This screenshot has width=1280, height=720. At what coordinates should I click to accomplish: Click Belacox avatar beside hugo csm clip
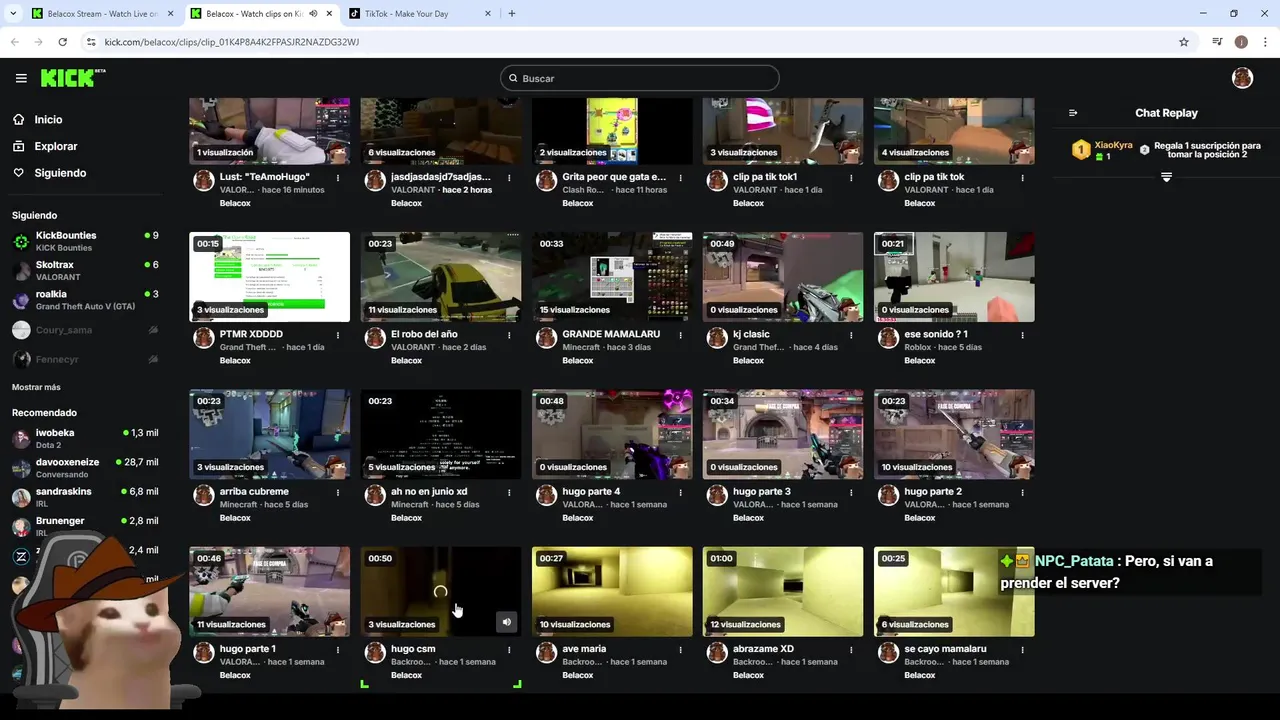click(x=375, y=652)
